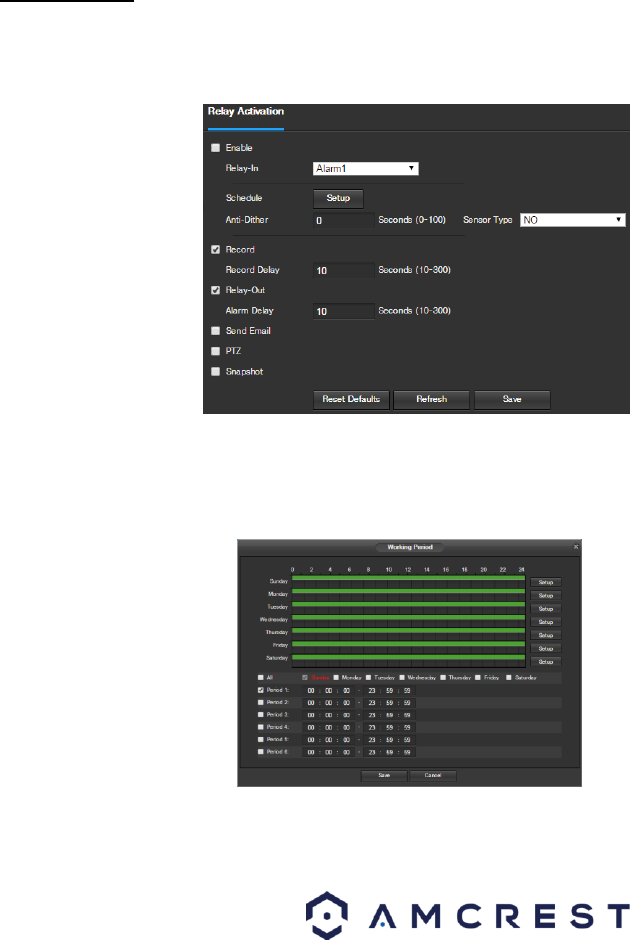Check the Wednesday checkbox
Viewport: 630px width, 940px height.
402,678
